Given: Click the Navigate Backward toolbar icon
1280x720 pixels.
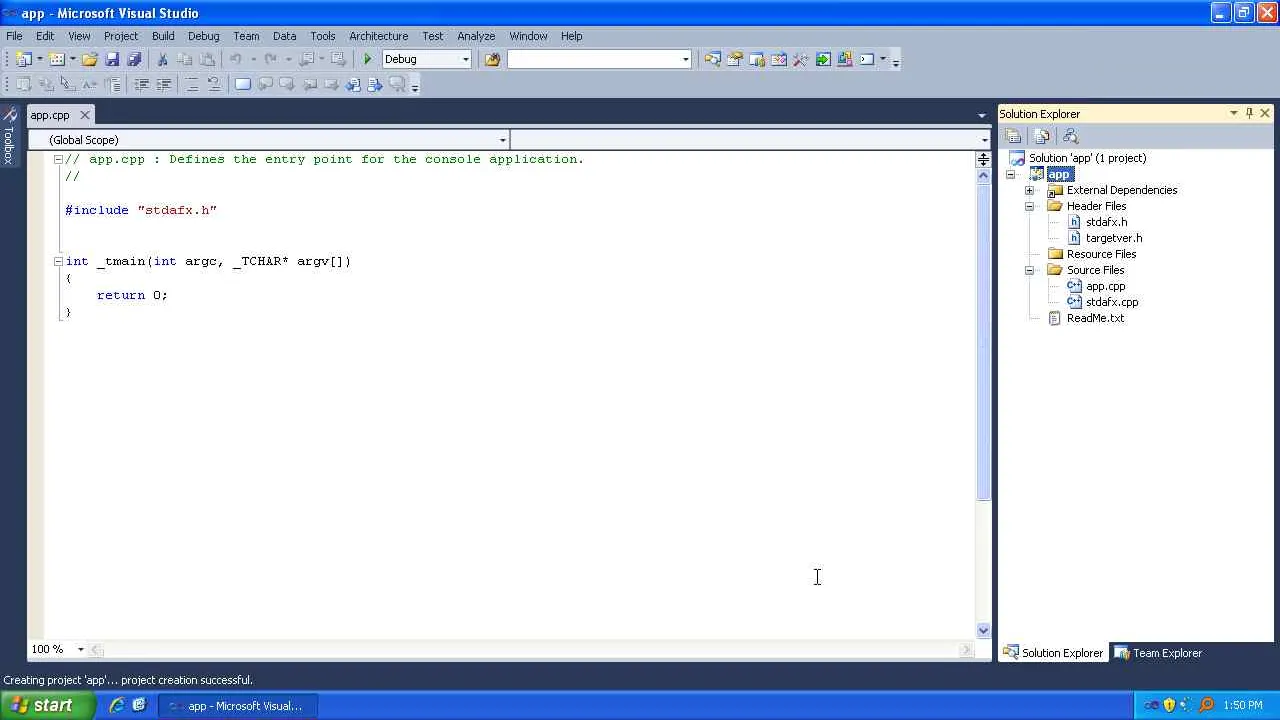Looking at the screenshot, I should [308, 59].
